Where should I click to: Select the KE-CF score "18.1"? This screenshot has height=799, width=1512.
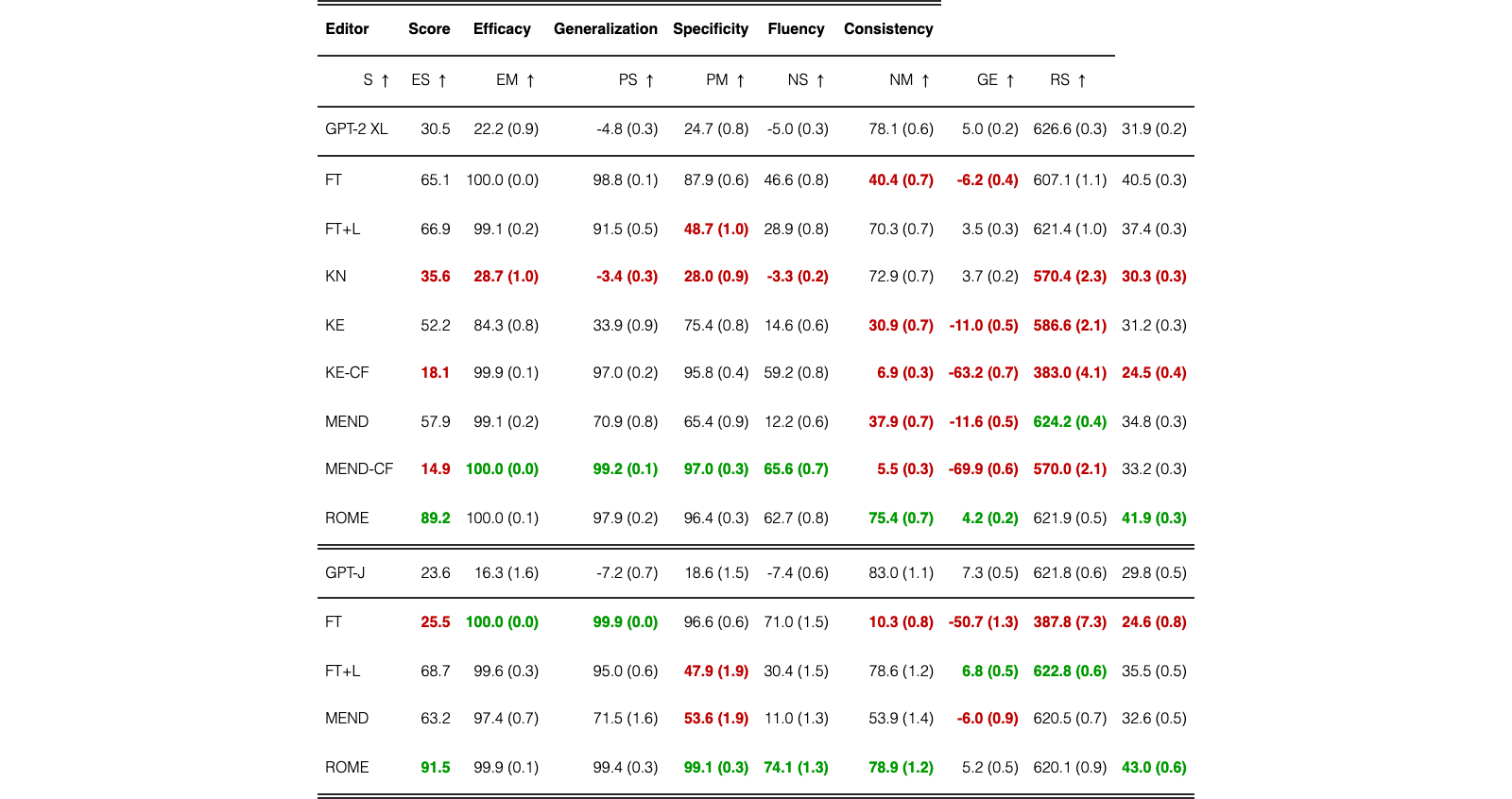pos(436,373)
